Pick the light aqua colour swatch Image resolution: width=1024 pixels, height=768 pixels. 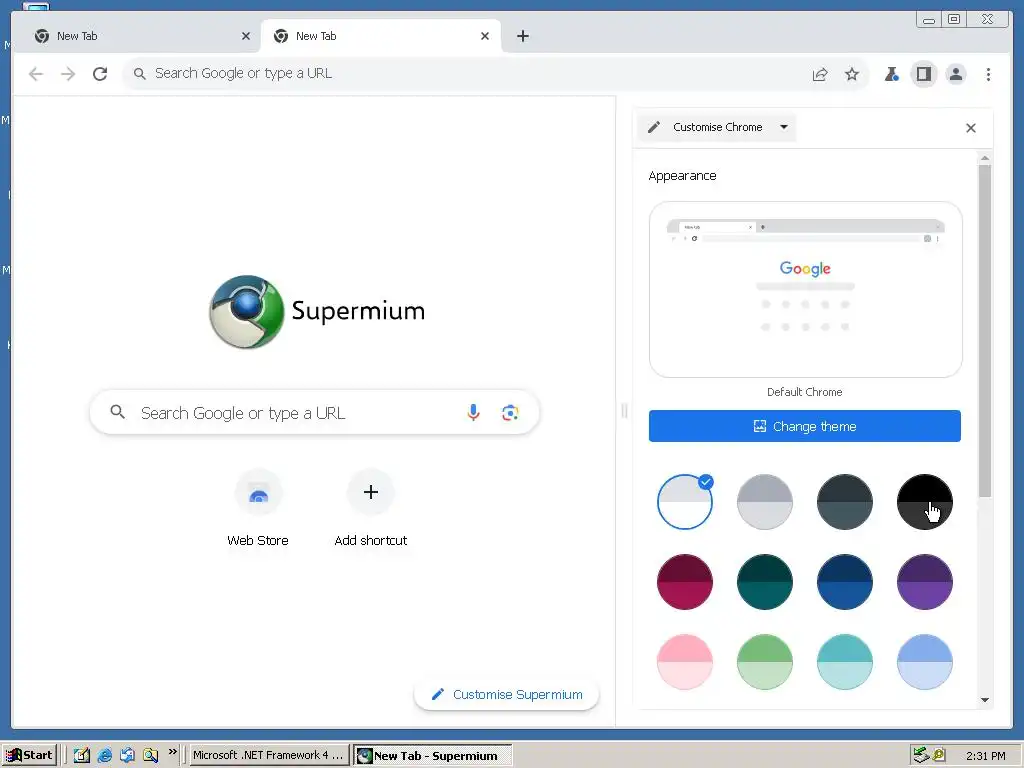pyautogui.click(x=844, y=662)
